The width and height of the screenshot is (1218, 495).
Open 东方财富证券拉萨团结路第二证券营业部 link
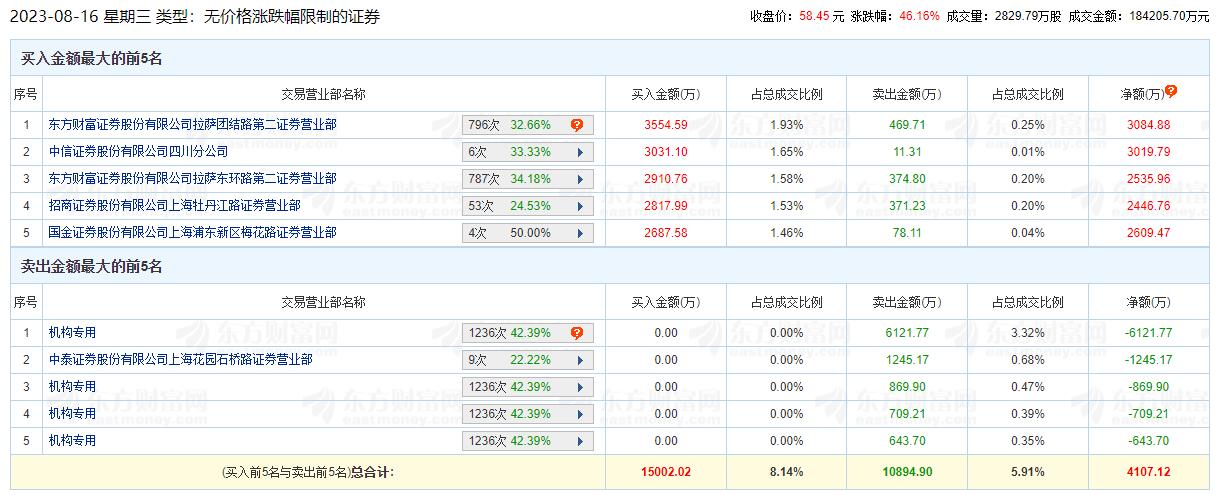192,125
